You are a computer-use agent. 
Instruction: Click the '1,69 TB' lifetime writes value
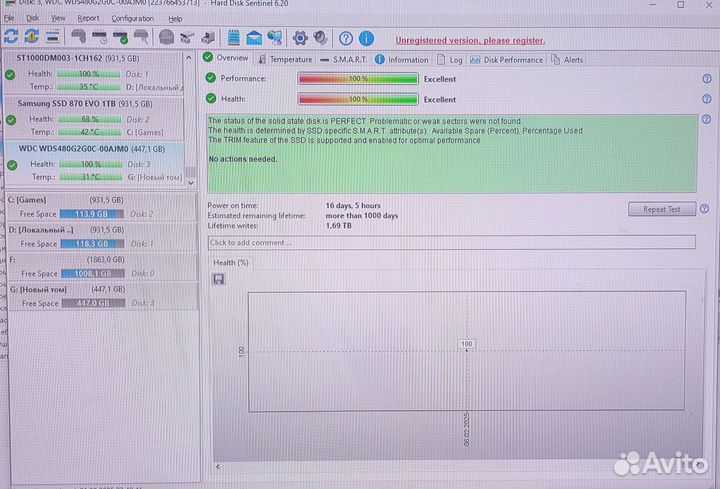coord(338,225)
